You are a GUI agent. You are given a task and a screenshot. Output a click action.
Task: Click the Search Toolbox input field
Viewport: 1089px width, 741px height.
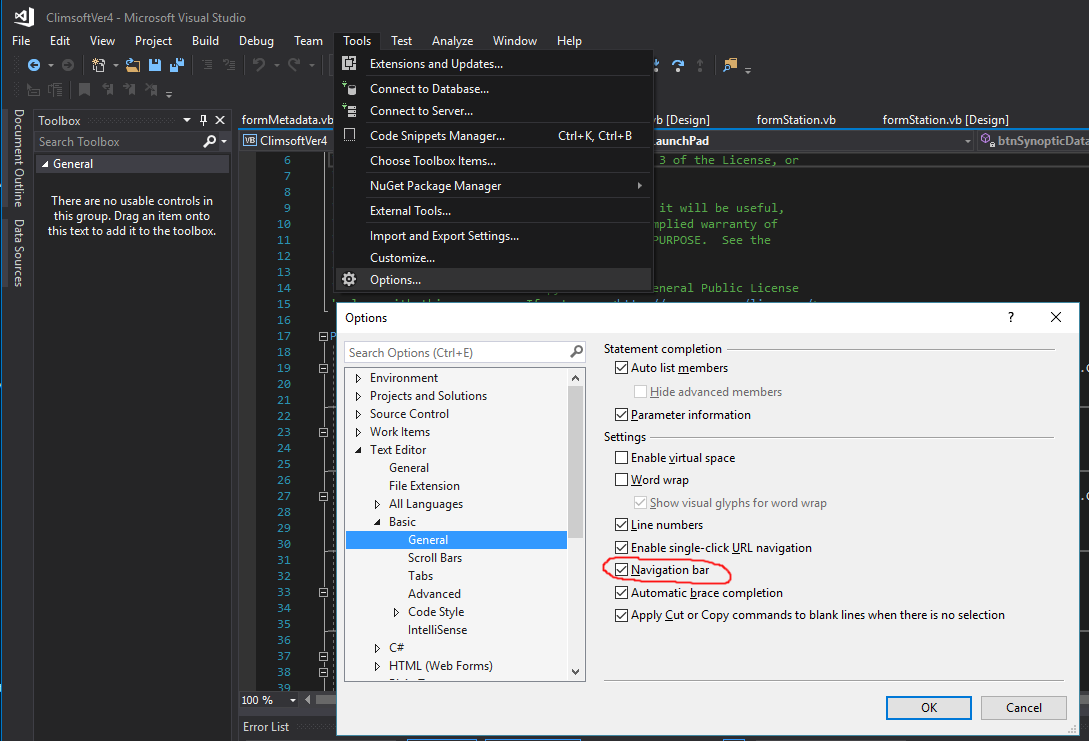(118, 142)
